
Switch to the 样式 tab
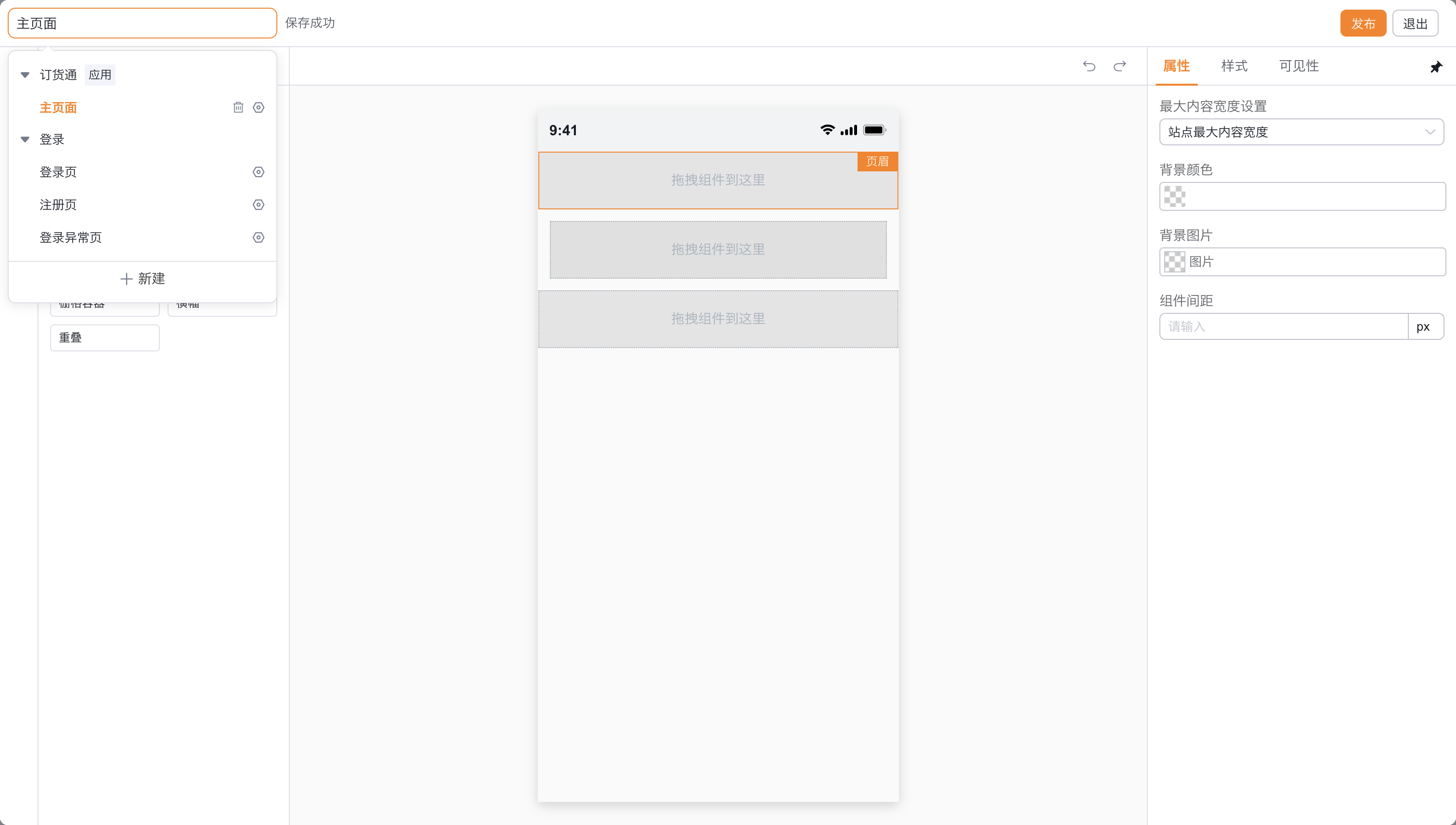point(1234,66)
